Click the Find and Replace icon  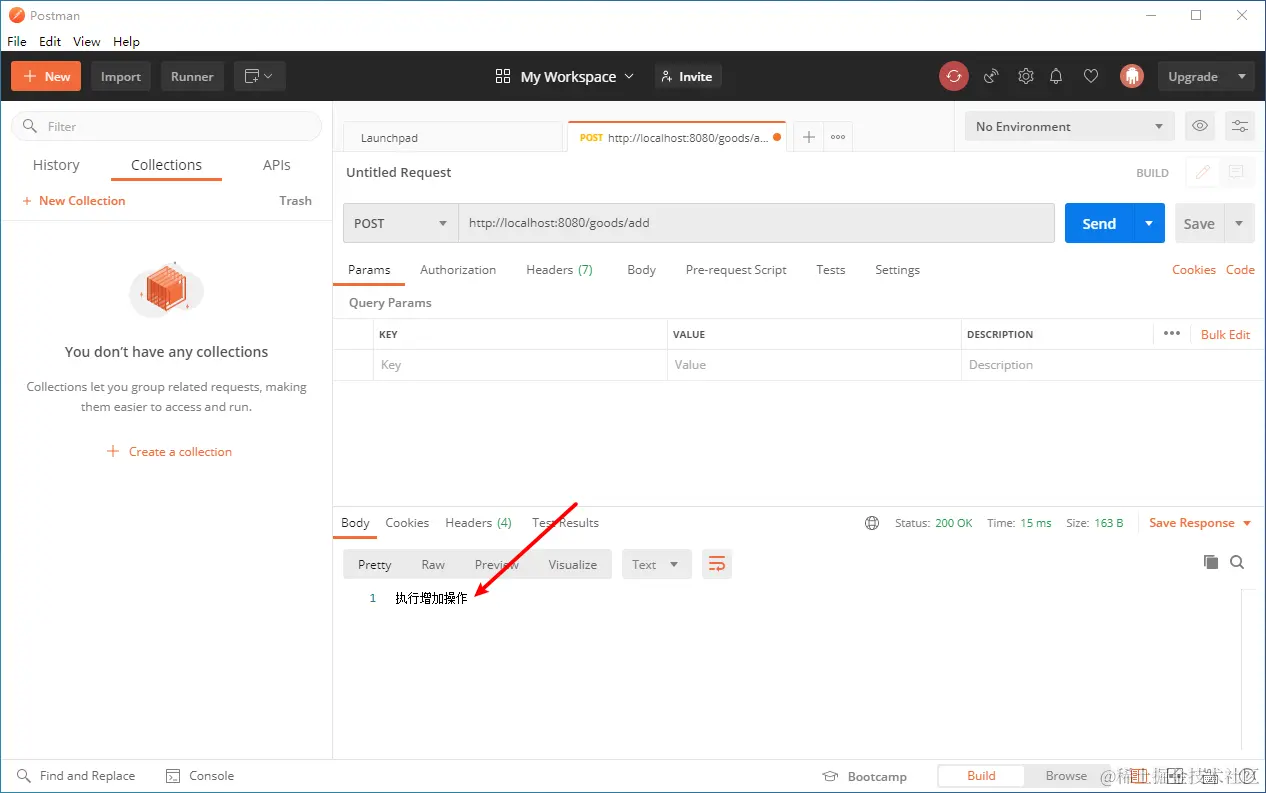(24, 776)
